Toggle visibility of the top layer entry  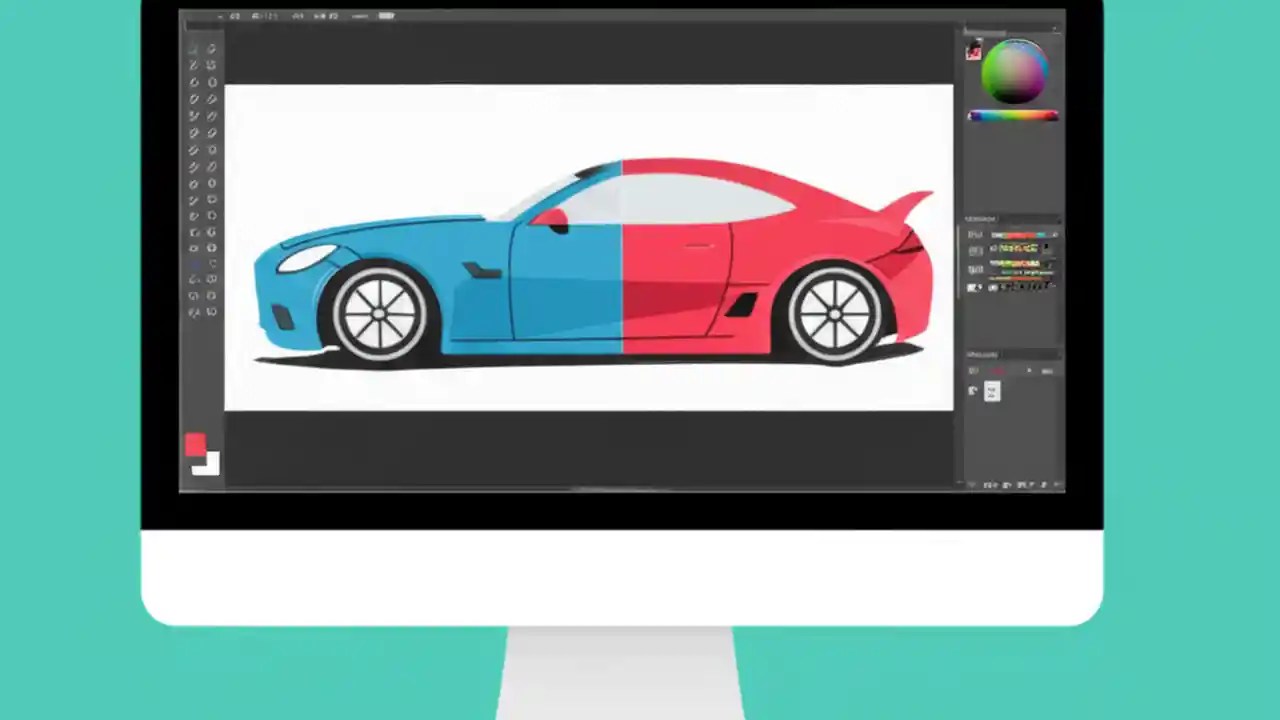coord(975,234)
